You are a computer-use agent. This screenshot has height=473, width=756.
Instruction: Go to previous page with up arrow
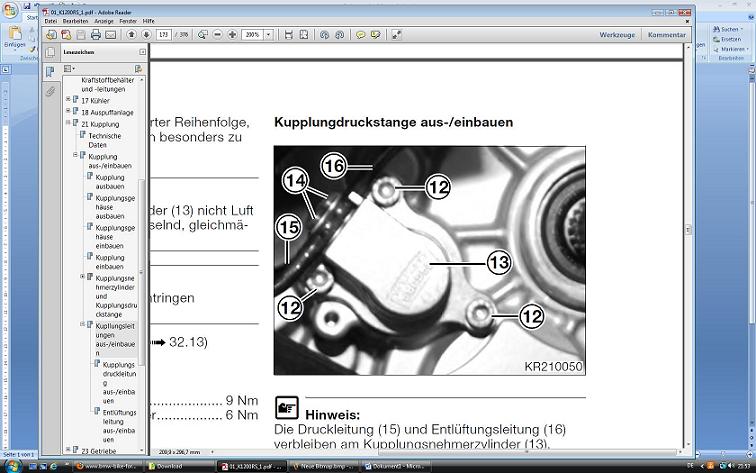(131, 35)
